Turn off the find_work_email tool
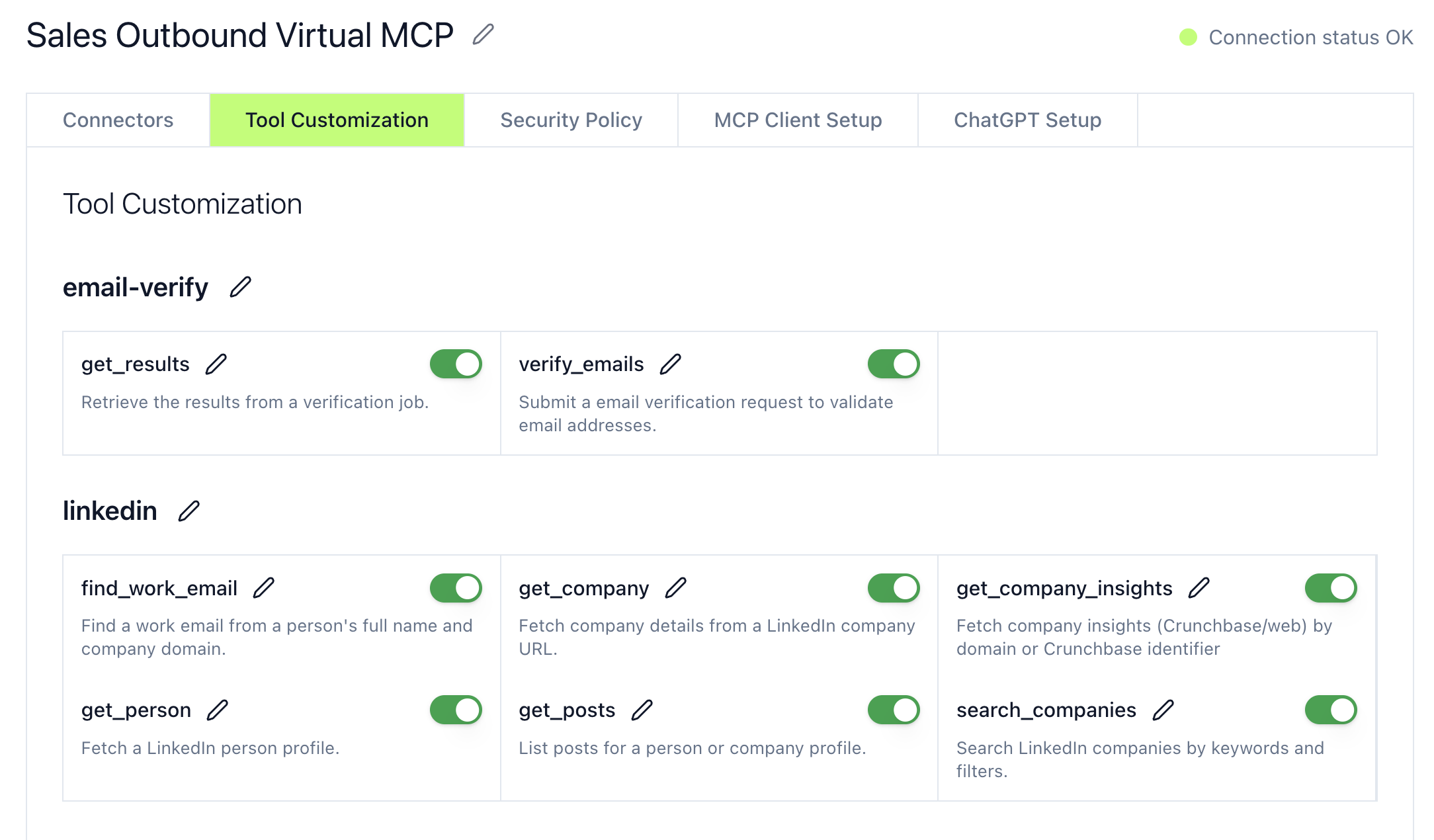This screenshot has height=840, width=1434. click(x=456, y=587)
